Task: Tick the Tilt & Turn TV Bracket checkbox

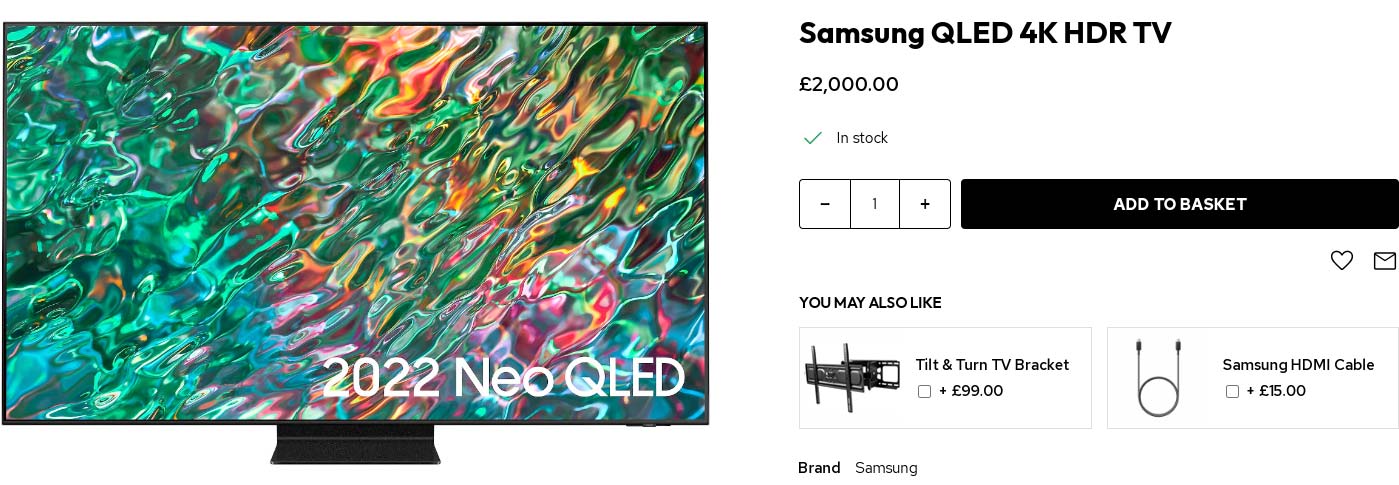Action: point(924,392)
